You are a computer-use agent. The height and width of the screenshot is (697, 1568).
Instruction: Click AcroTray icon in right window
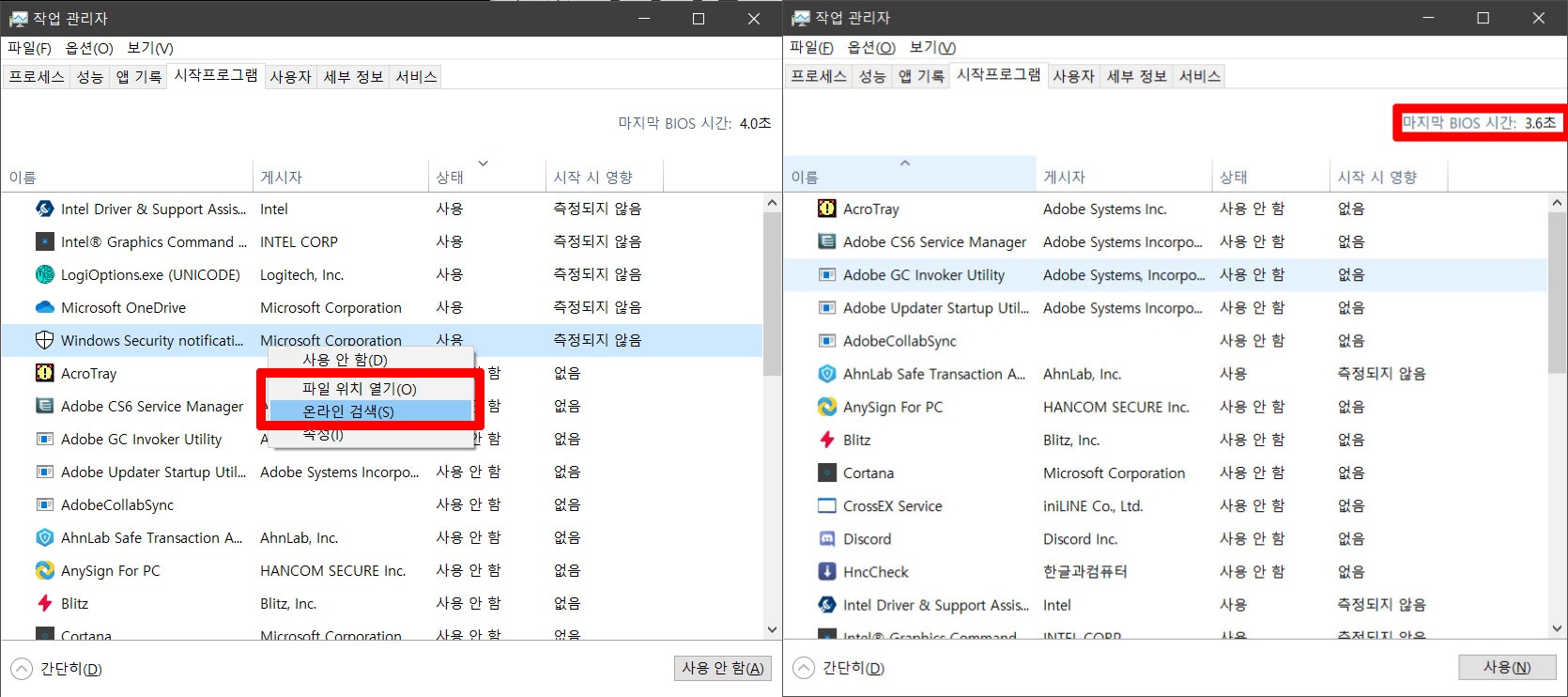(x=826, y=209)
